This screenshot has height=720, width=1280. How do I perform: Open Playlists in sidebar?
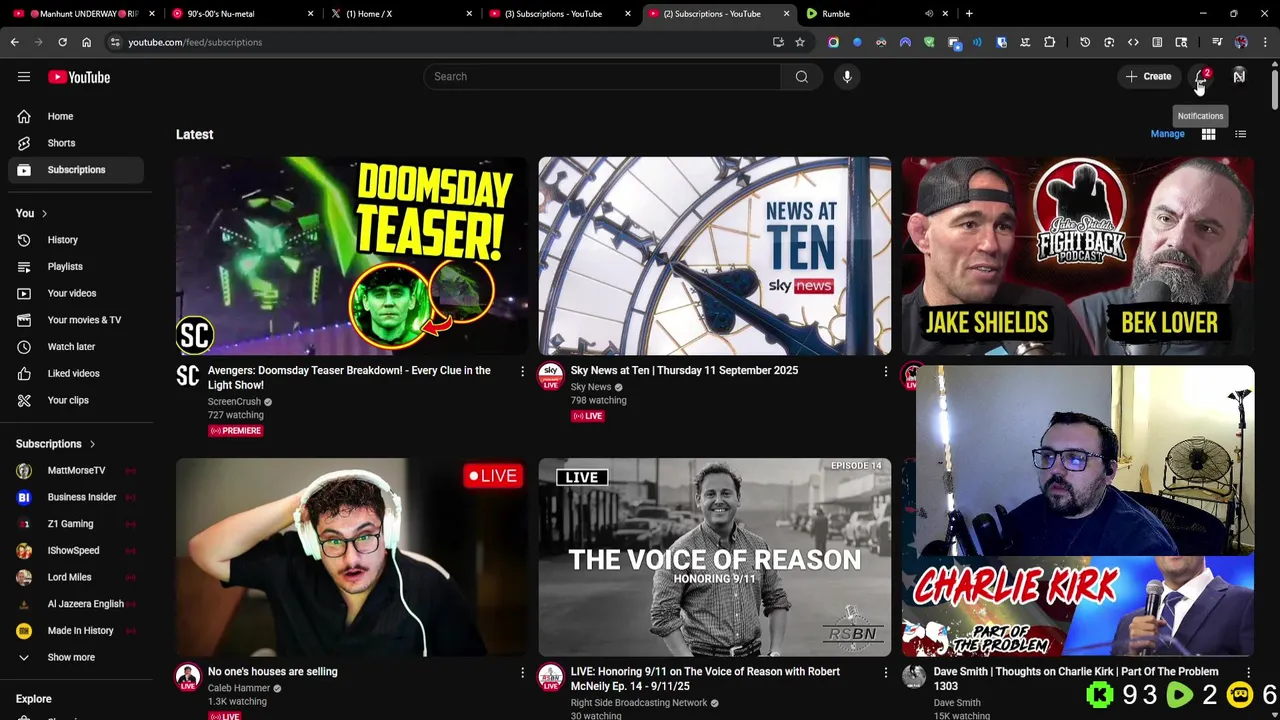[x=76, y=267]
